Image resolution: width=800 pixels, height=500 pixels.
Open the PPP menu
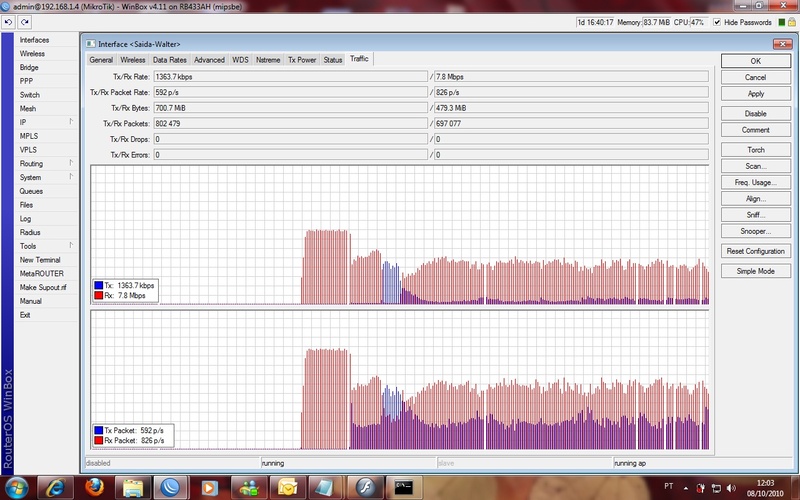click(x=26, y=81)
